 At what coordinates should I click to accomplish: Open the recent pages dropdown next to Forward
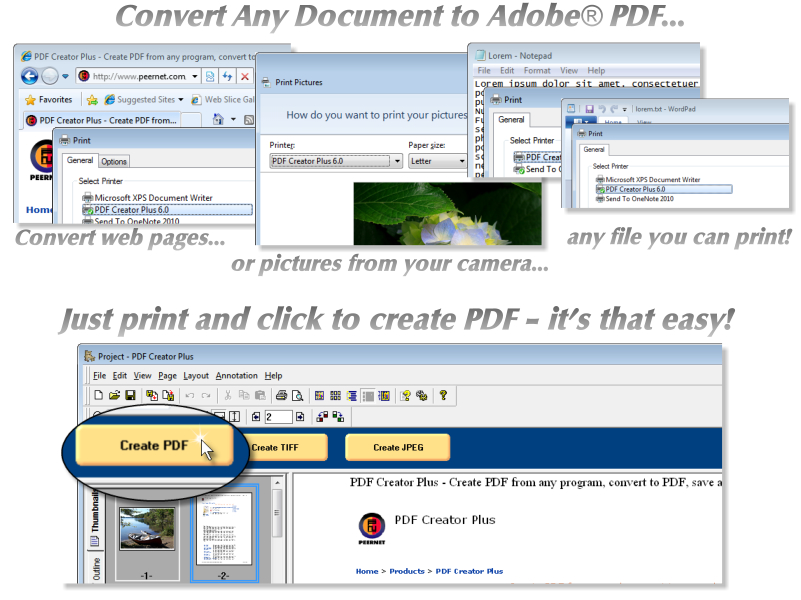tap(65, 77)
